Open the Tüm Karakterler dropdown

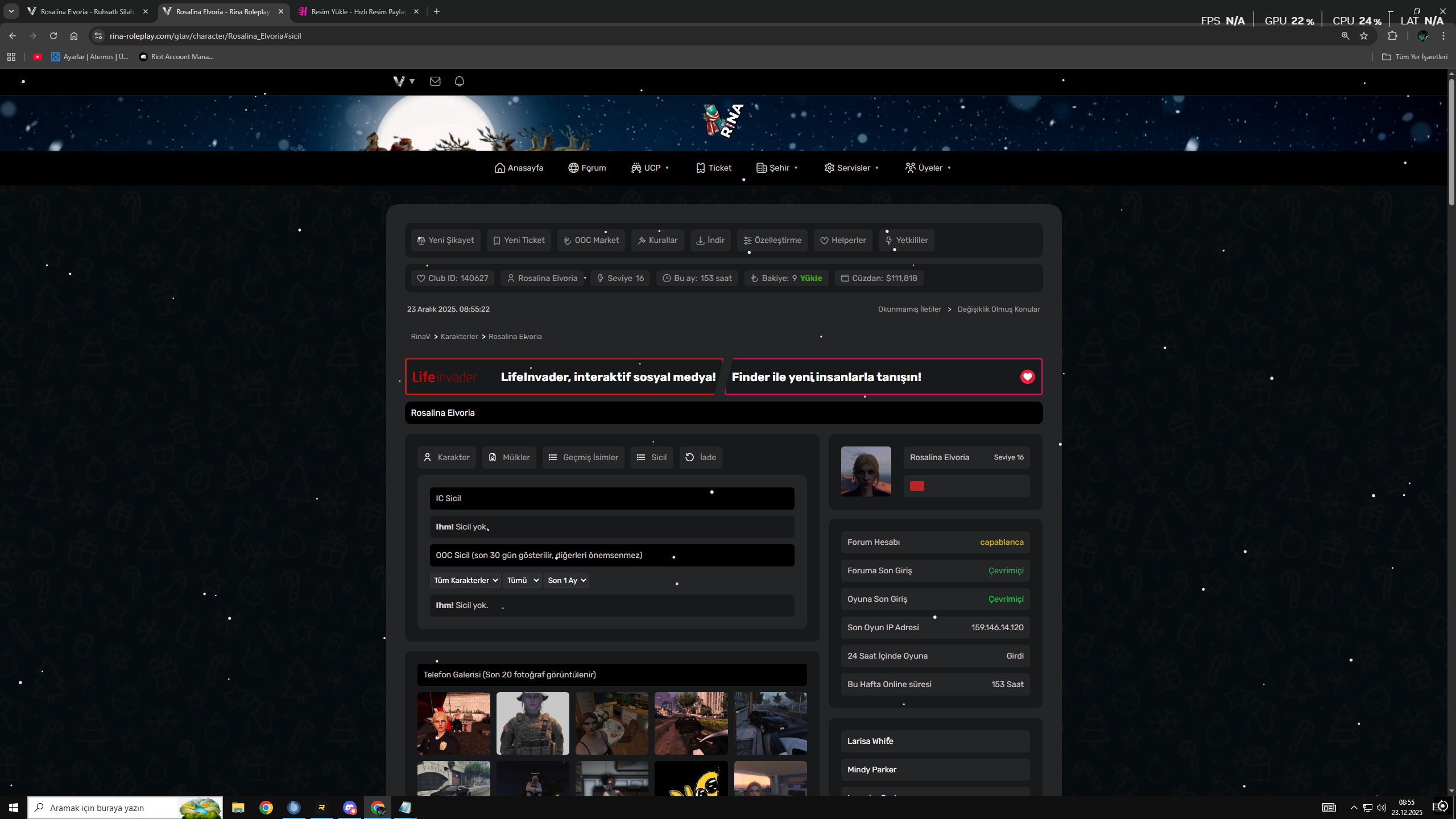tap(465, 580)
